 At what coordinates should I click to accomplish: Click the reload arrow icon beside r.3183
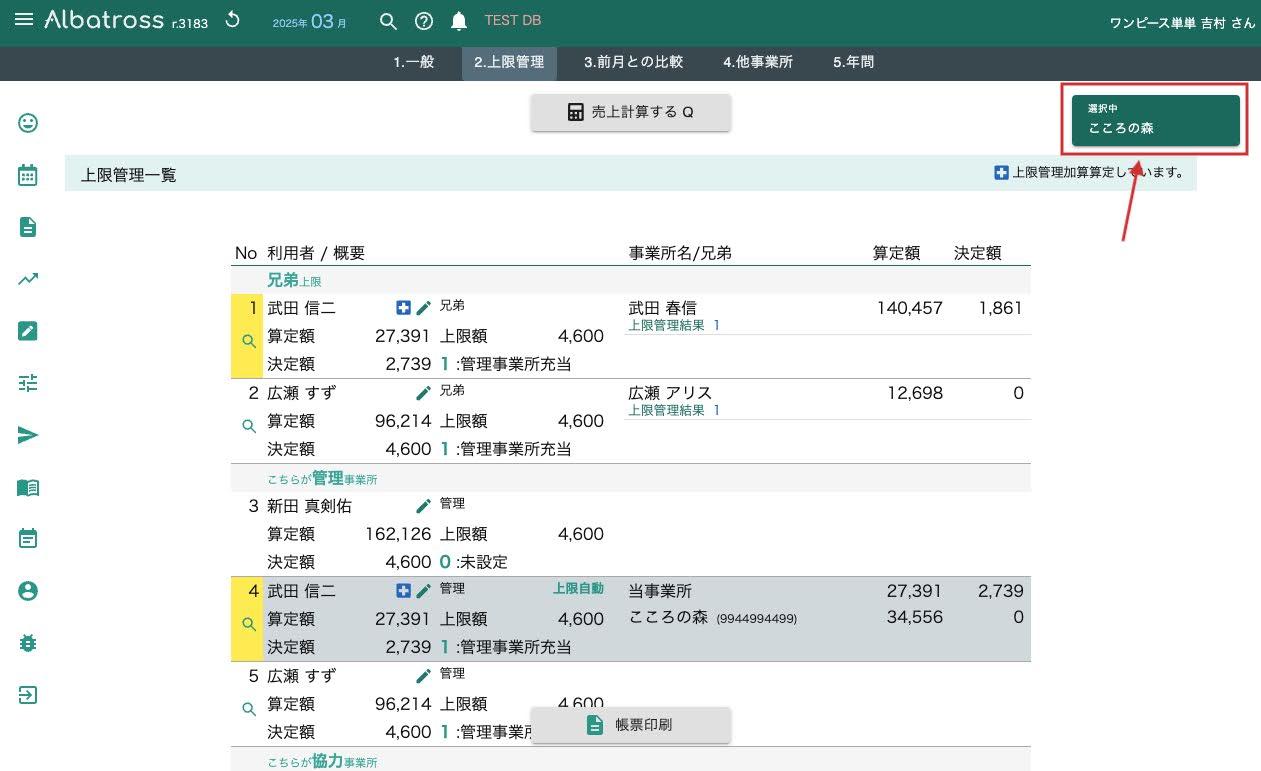pos(233,21)
